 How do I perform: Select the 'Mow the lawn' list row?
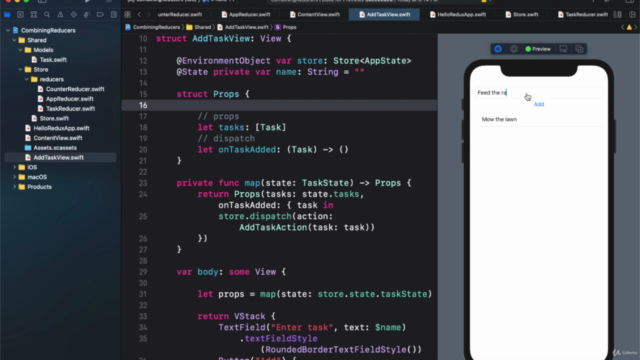541,120
